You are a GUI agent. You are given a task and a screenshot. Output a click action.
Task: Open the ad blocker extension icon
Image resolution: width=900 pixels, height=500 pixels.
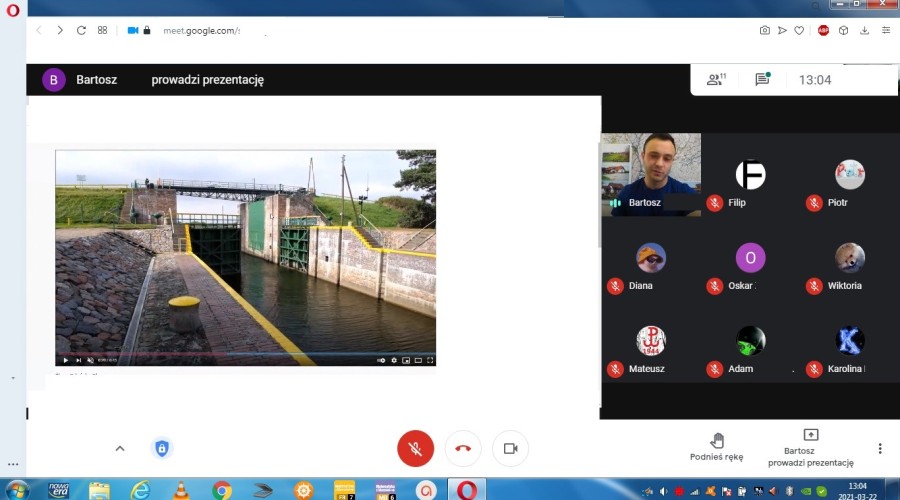pos(823,30)
